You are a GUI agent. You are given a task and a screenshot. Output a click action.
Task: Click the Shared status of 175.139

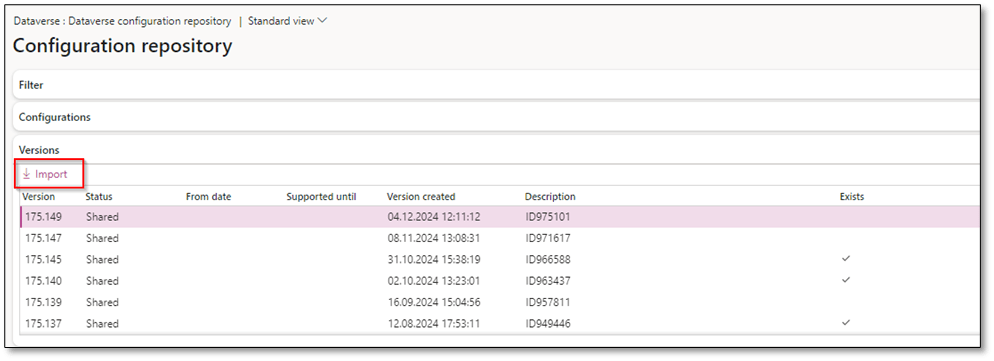click(102, 302)
